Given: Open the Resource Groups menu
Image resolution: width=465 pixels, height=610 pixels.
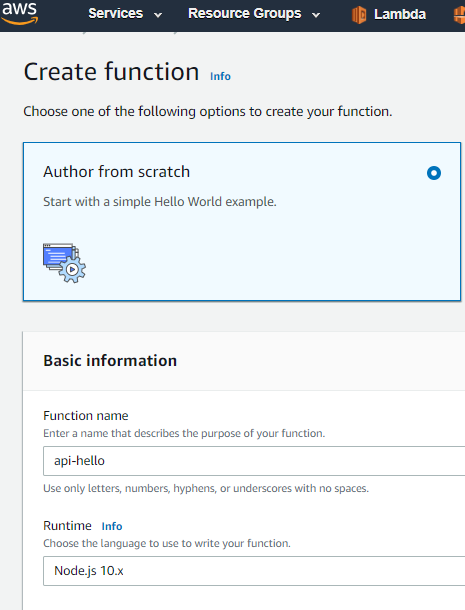Looking at the screenshot, I should [x=245, y=14].
